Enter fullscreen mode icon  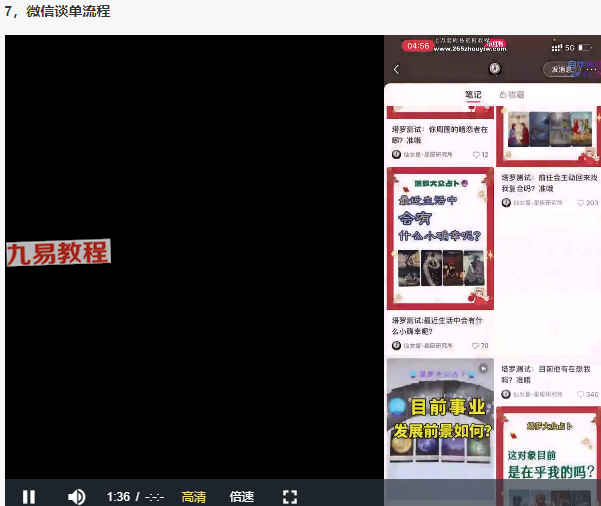(x=290, y=497)
